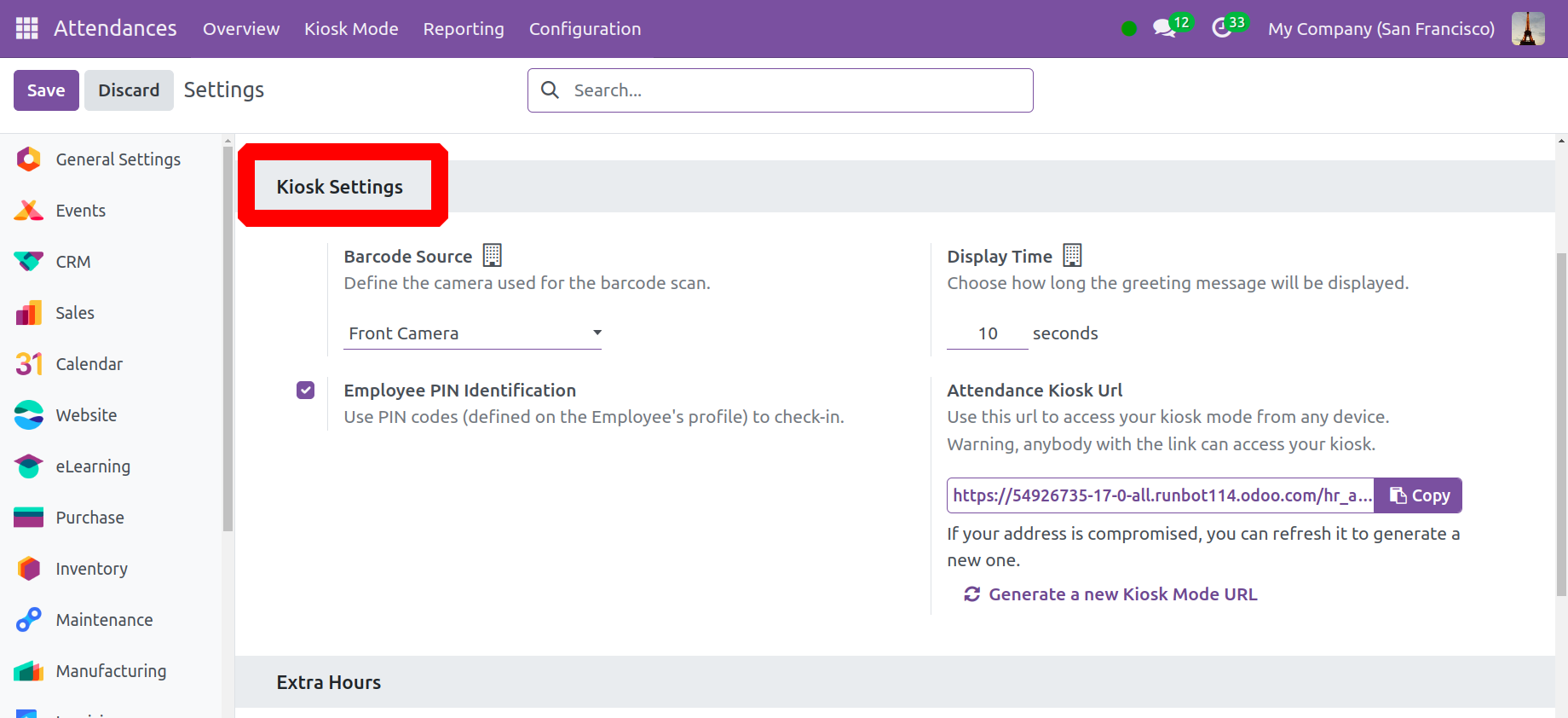Select the Inventory app icon in sidebar
The width and height of the screenshot is (1568, 718).
pos(29,569)
